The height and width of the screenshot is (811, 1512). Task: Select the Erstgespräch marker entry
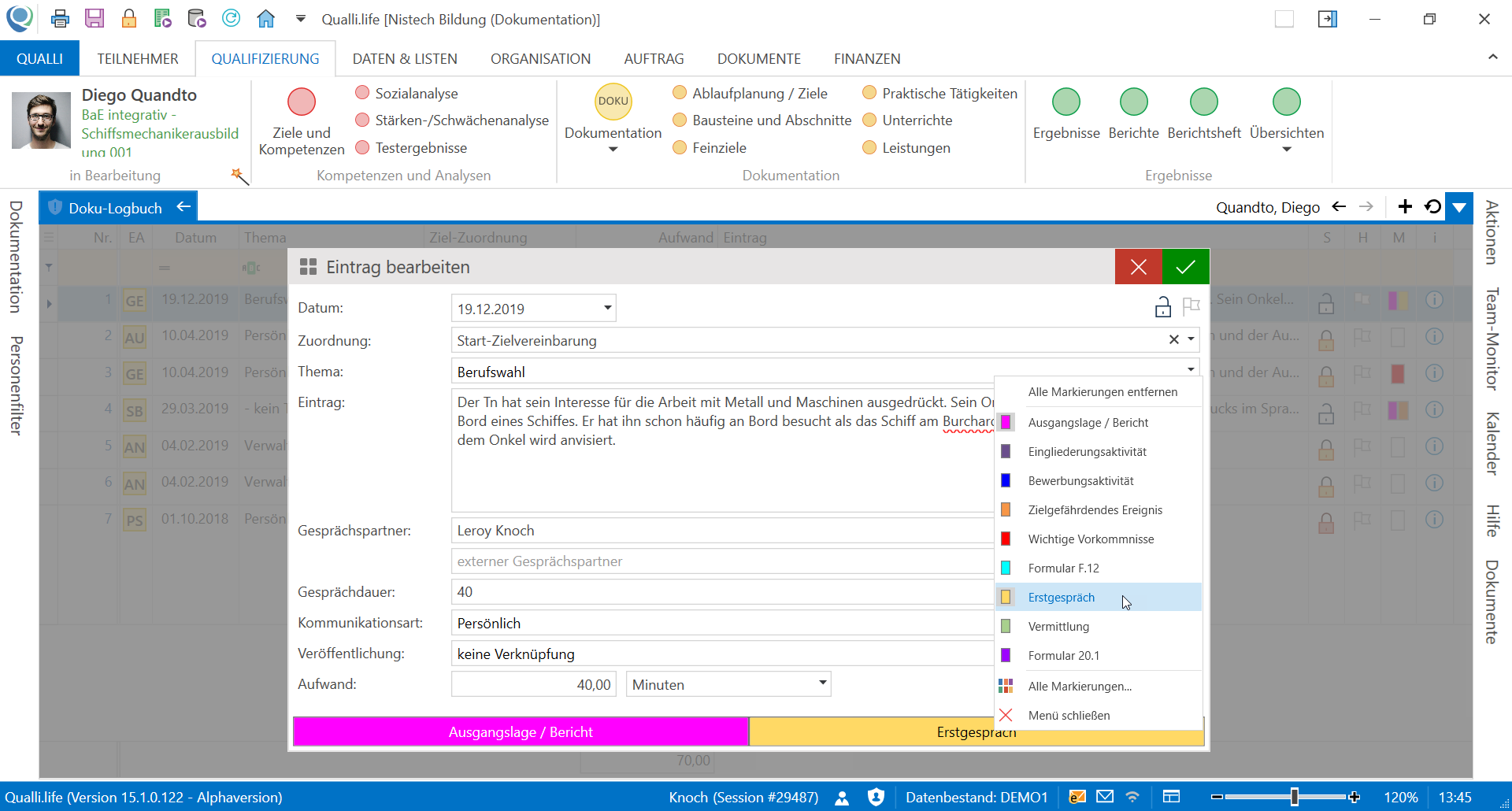pyautogui.click(x=1099, y=598)
